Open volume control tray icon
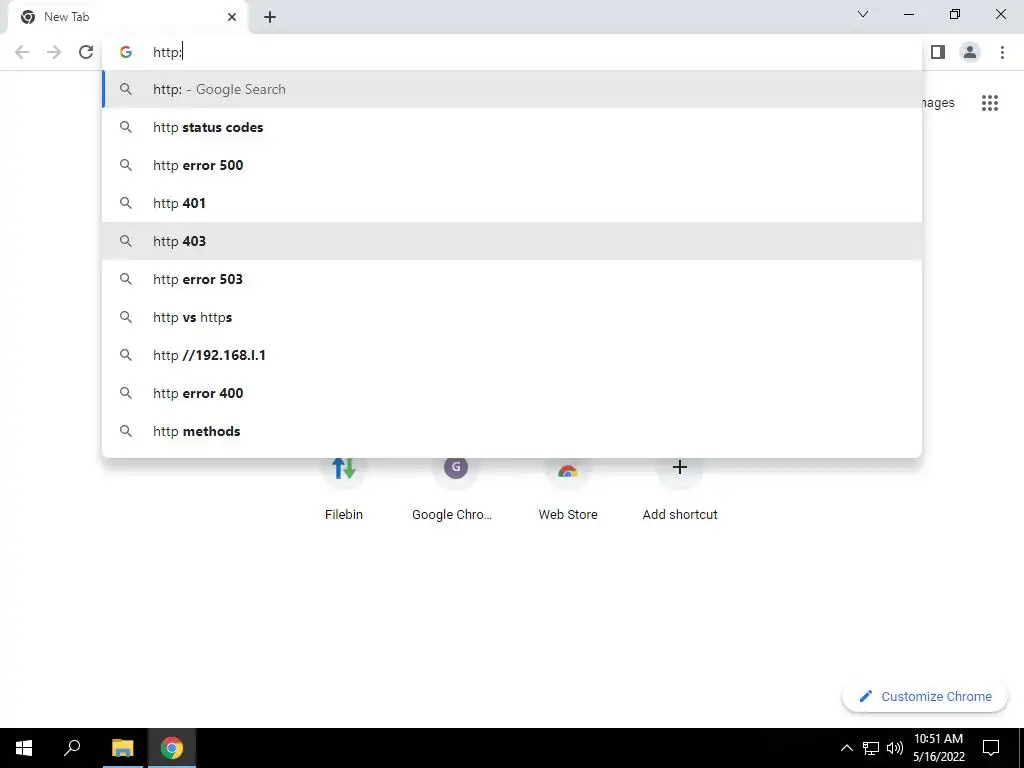1024x768 pixels. click(x=895, y=748)
